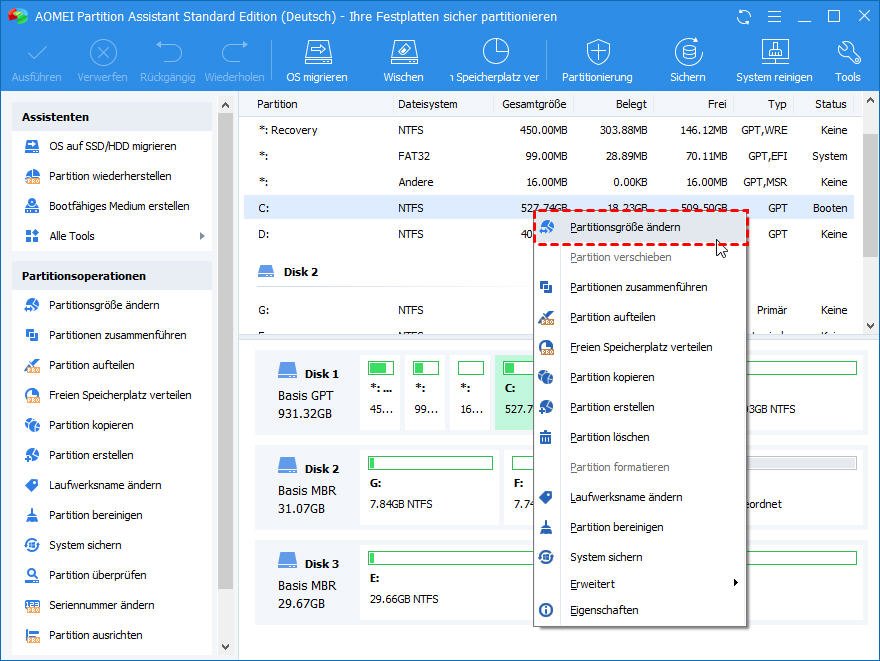Select System sichern in context menu

click(640, 557)
